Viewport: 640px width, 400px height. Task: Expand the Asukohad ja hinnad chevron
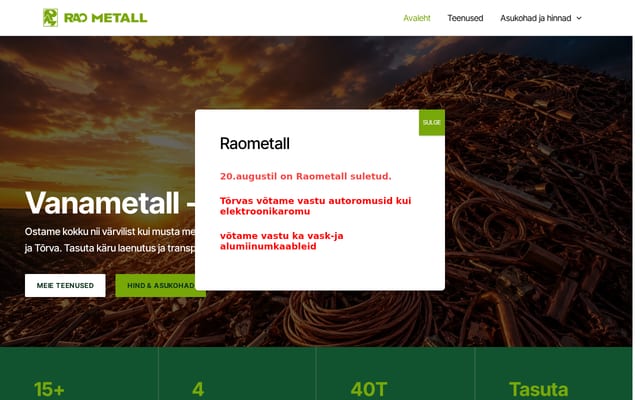point(579,18)
